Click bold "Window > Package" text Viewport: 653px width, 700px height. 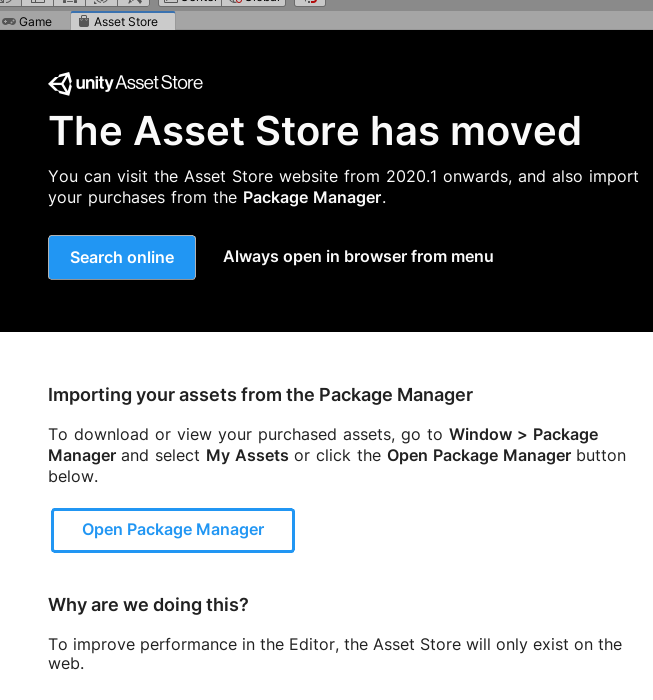click(x=523, y=435)
